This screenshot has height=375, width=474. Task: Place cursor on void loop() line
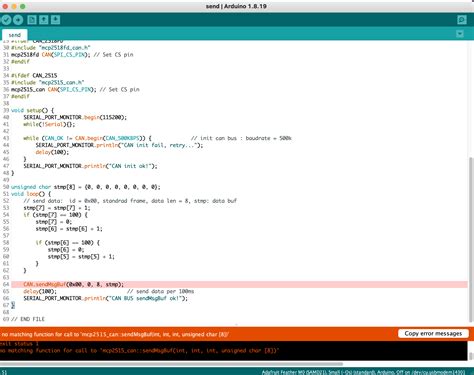click(x=31, y=194)
